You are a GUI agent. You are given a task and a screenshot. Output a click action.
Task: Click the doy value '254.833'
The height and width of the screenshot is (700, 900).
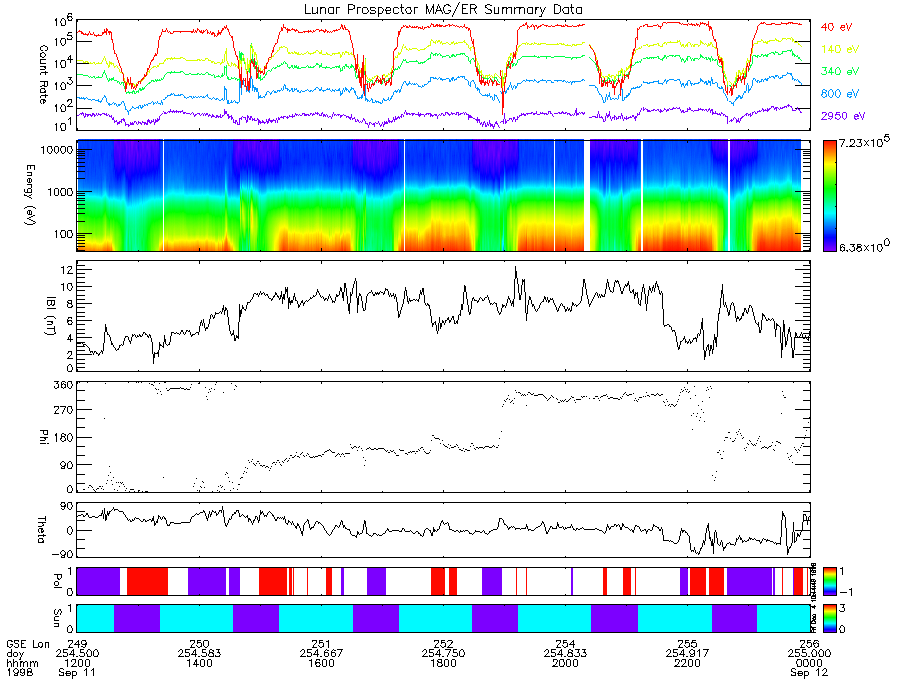click(x=566, y=654)
